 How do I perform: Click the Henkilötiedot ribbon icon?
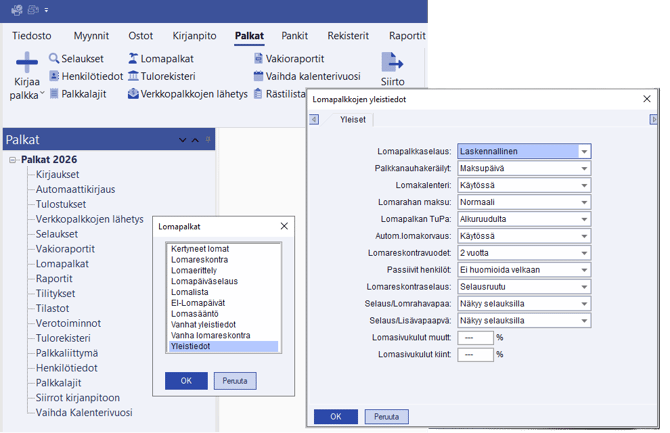53,77
